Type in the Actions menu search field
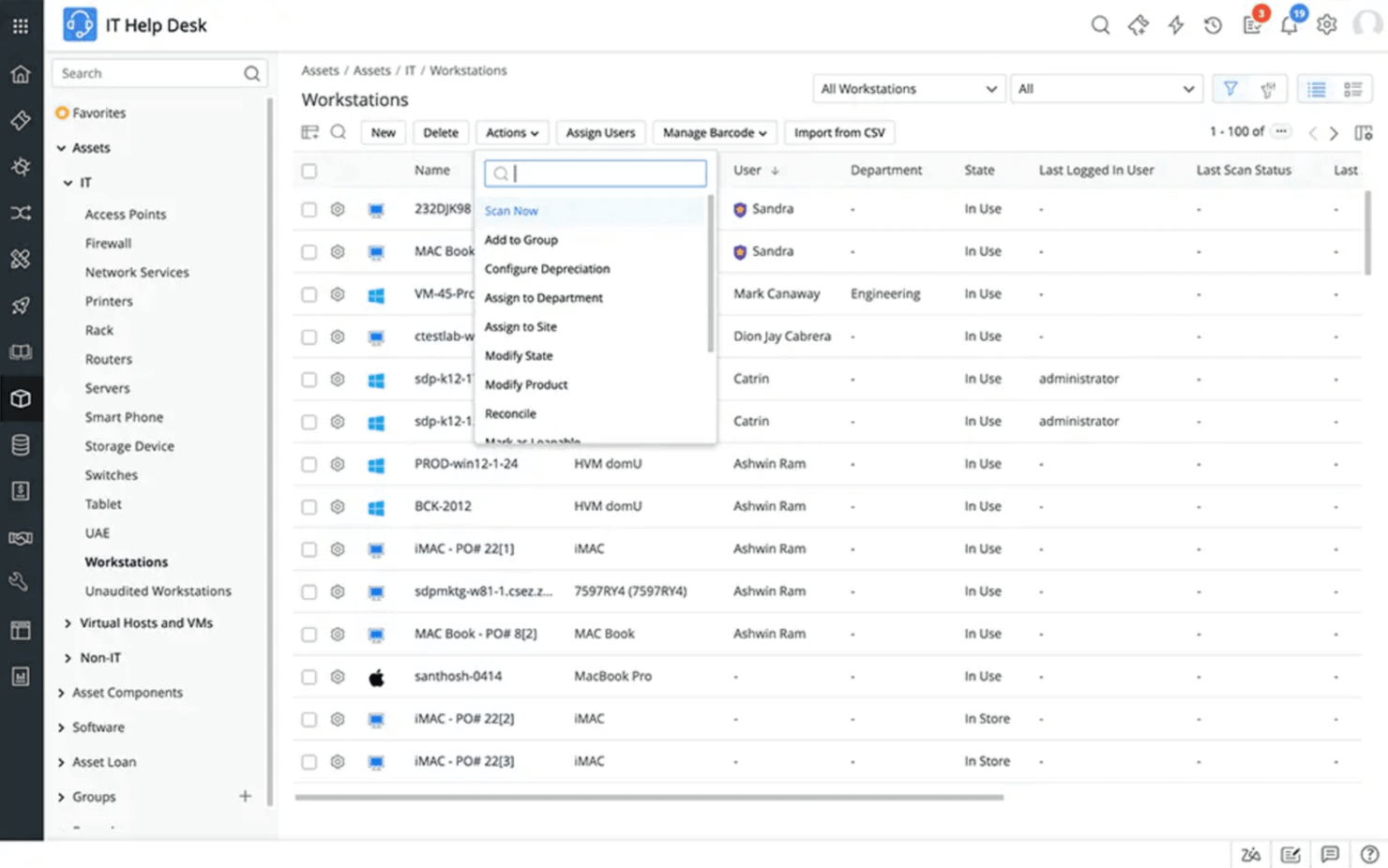This screenshot has height=868, width=1388. click(x=595, y=173)
